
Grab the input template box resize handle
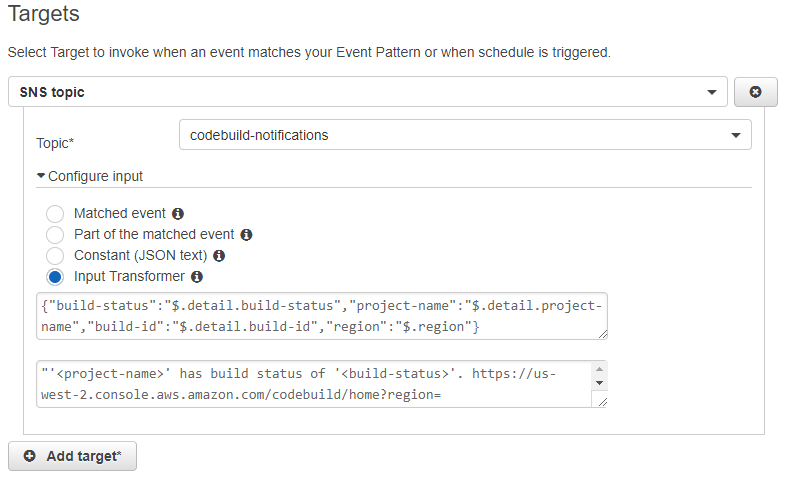tap(601, 402)
